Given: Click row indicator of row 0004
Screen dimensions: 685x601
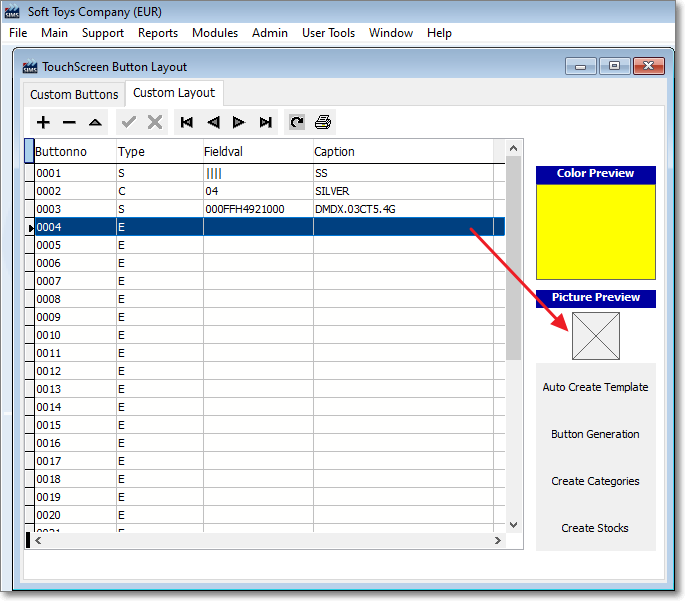Looking at the screenshot, I should coord(30,228).
